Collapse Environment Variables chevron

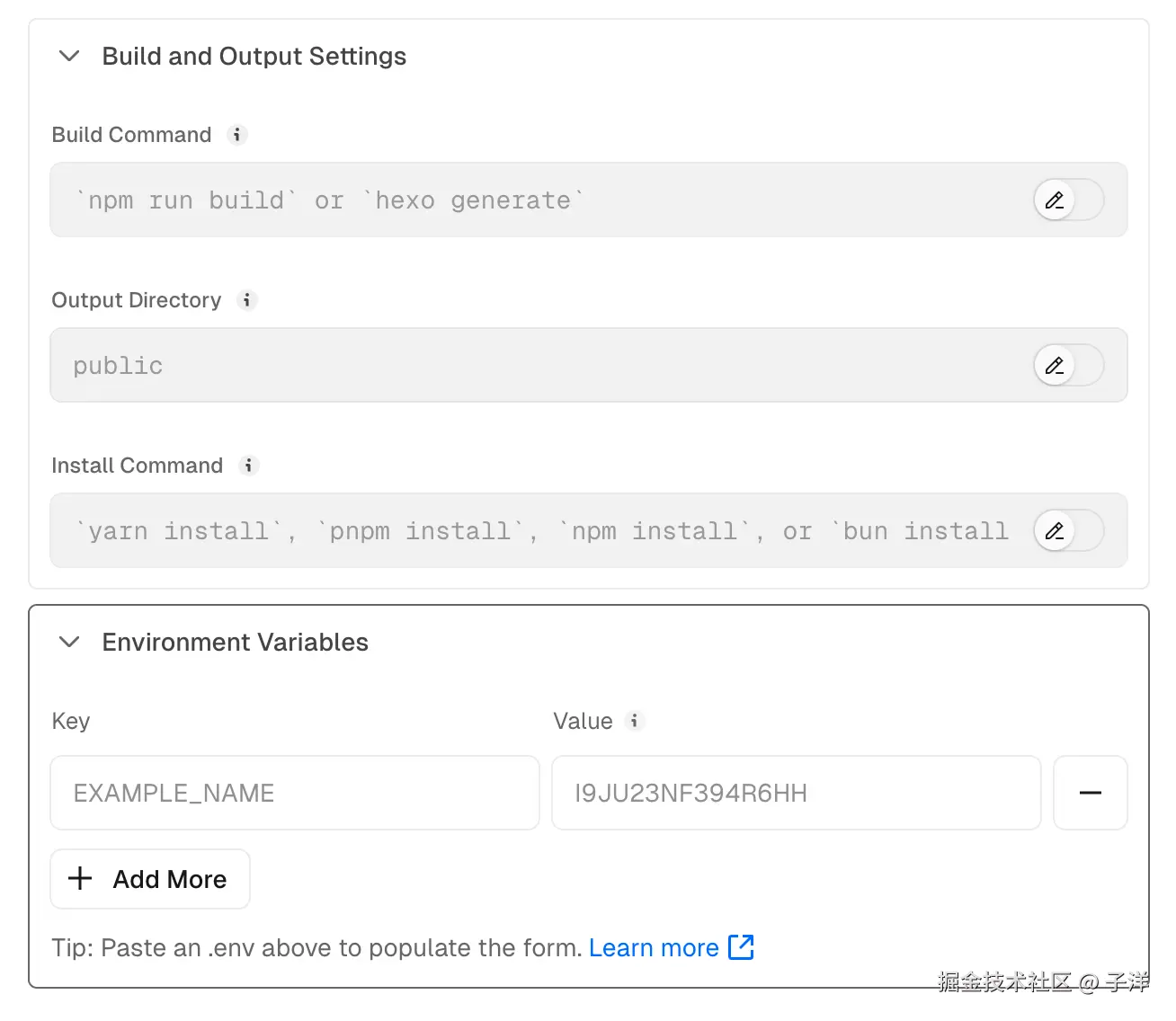[x=69, y=643]
